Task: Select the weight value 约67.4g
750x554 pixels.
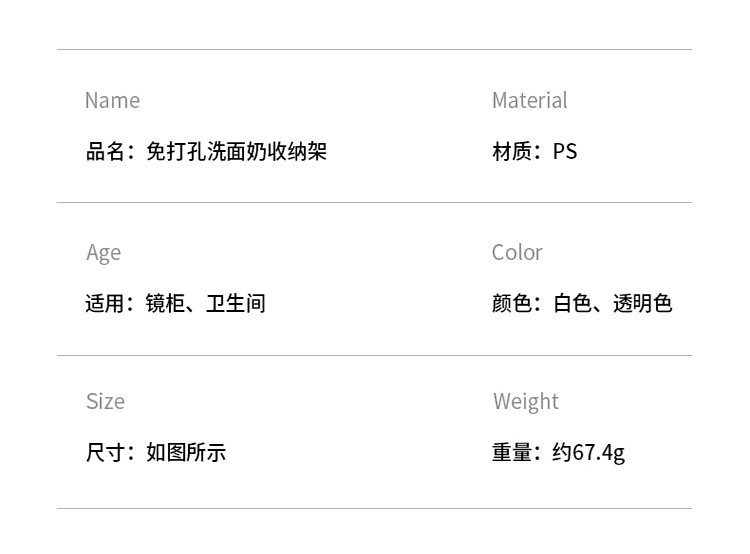Action: [x=589, y=453]
